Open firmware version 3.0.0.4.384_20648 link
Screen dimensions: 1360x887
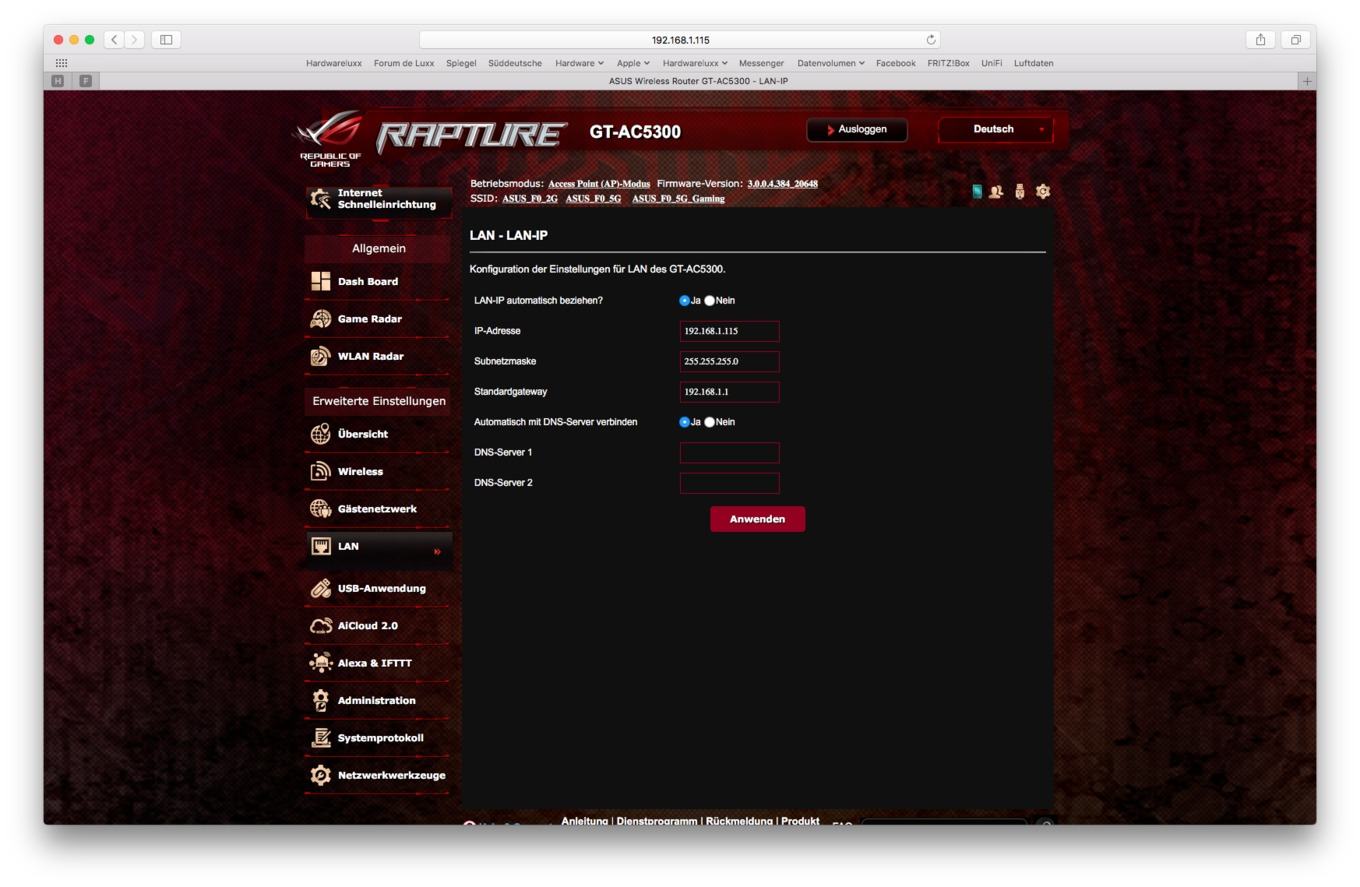click(x=782, y=184)
